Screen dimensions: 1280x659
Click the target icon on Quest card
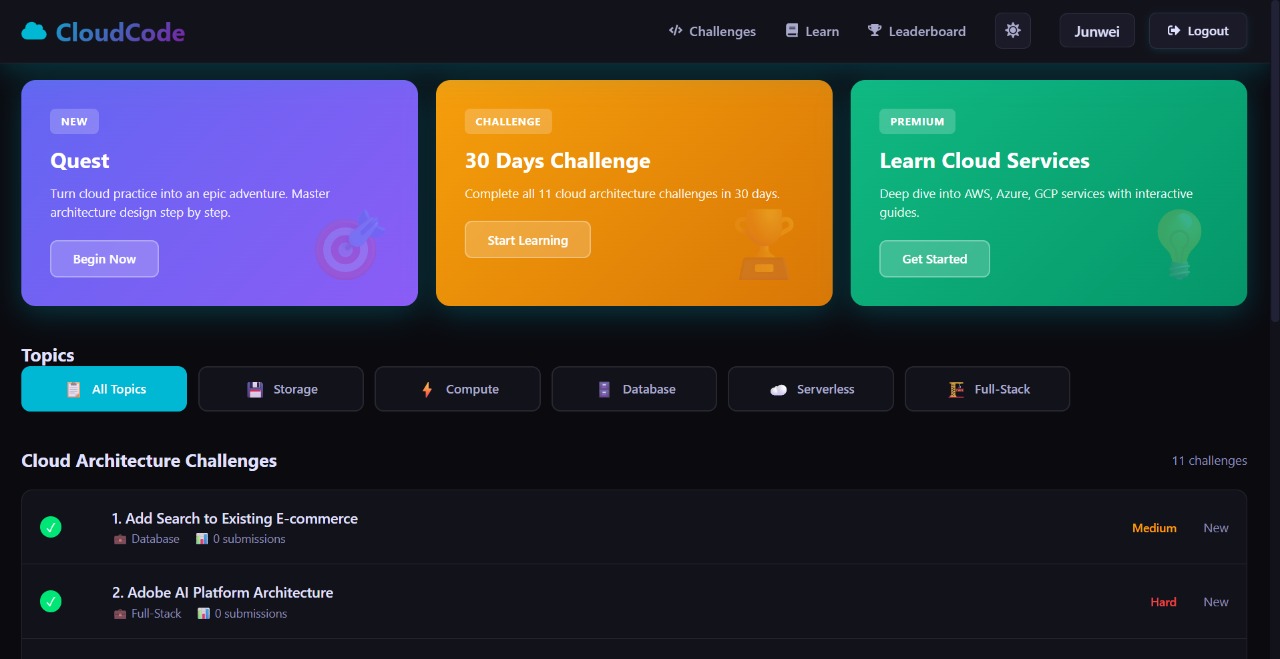point(349,245)
